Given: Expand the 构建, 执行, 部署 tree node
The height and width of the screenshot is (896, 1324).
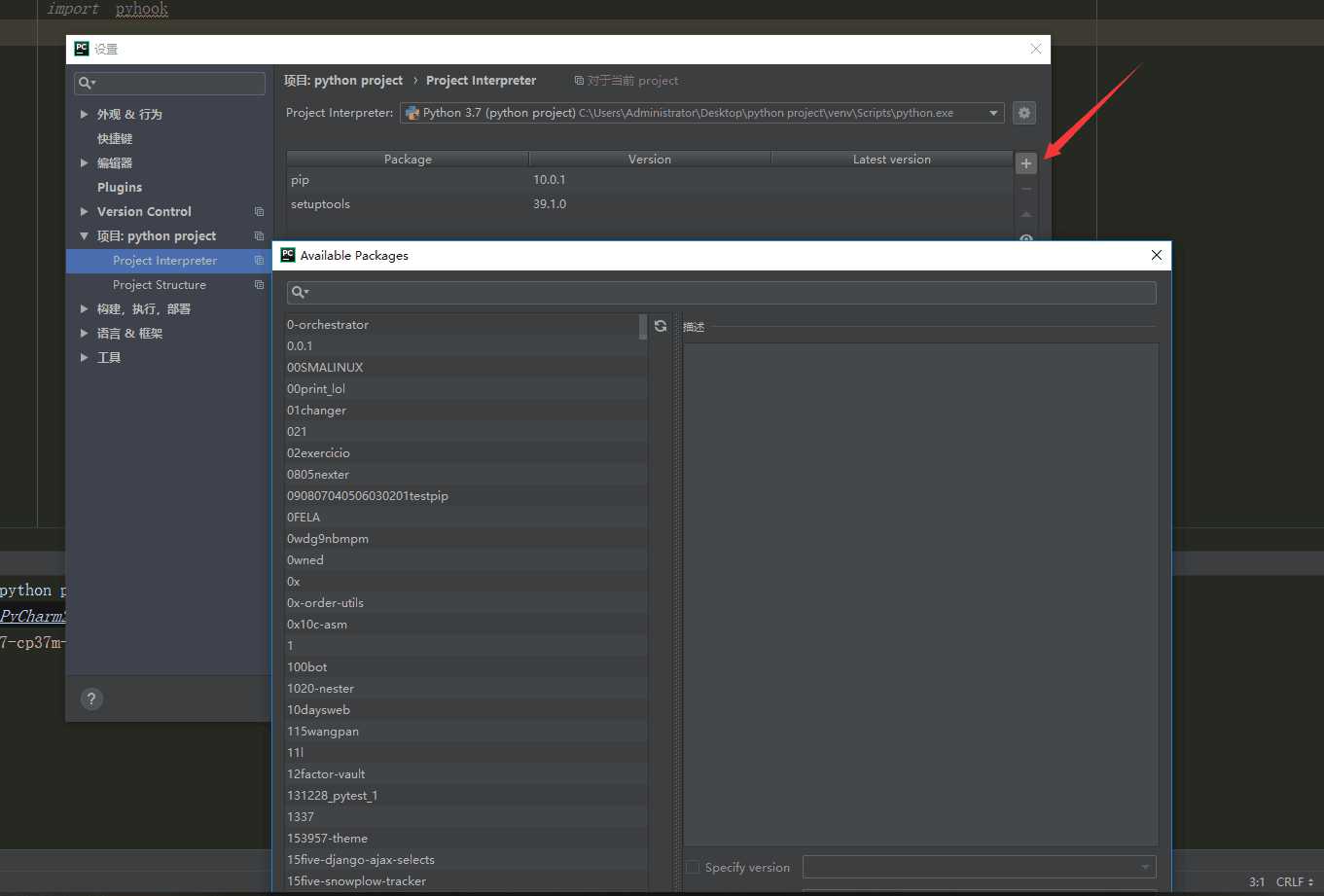Looking at the screenshot, I should tap(84, 309).
